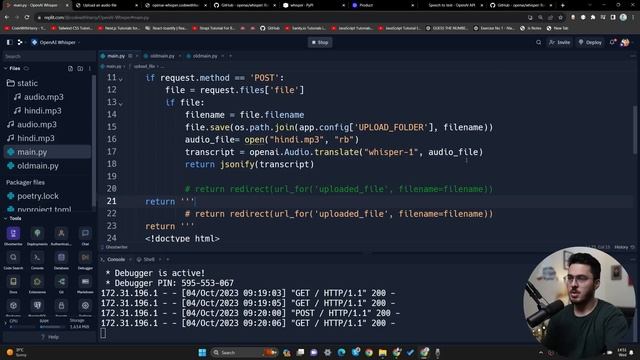
Task: Collapse the Files section
Action: coord(5,69)
